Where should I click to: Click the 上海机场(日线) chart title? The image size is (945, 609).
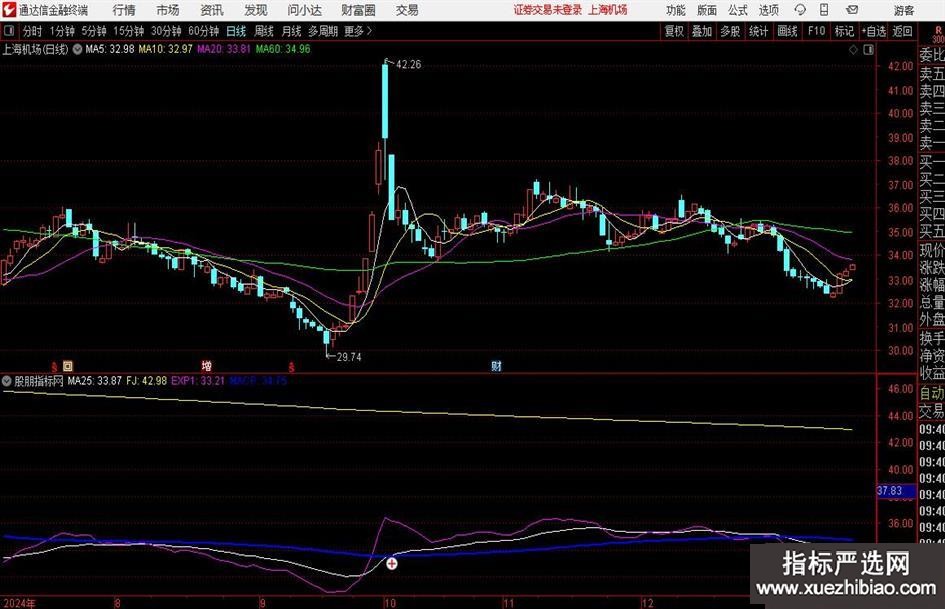point(35,49)
